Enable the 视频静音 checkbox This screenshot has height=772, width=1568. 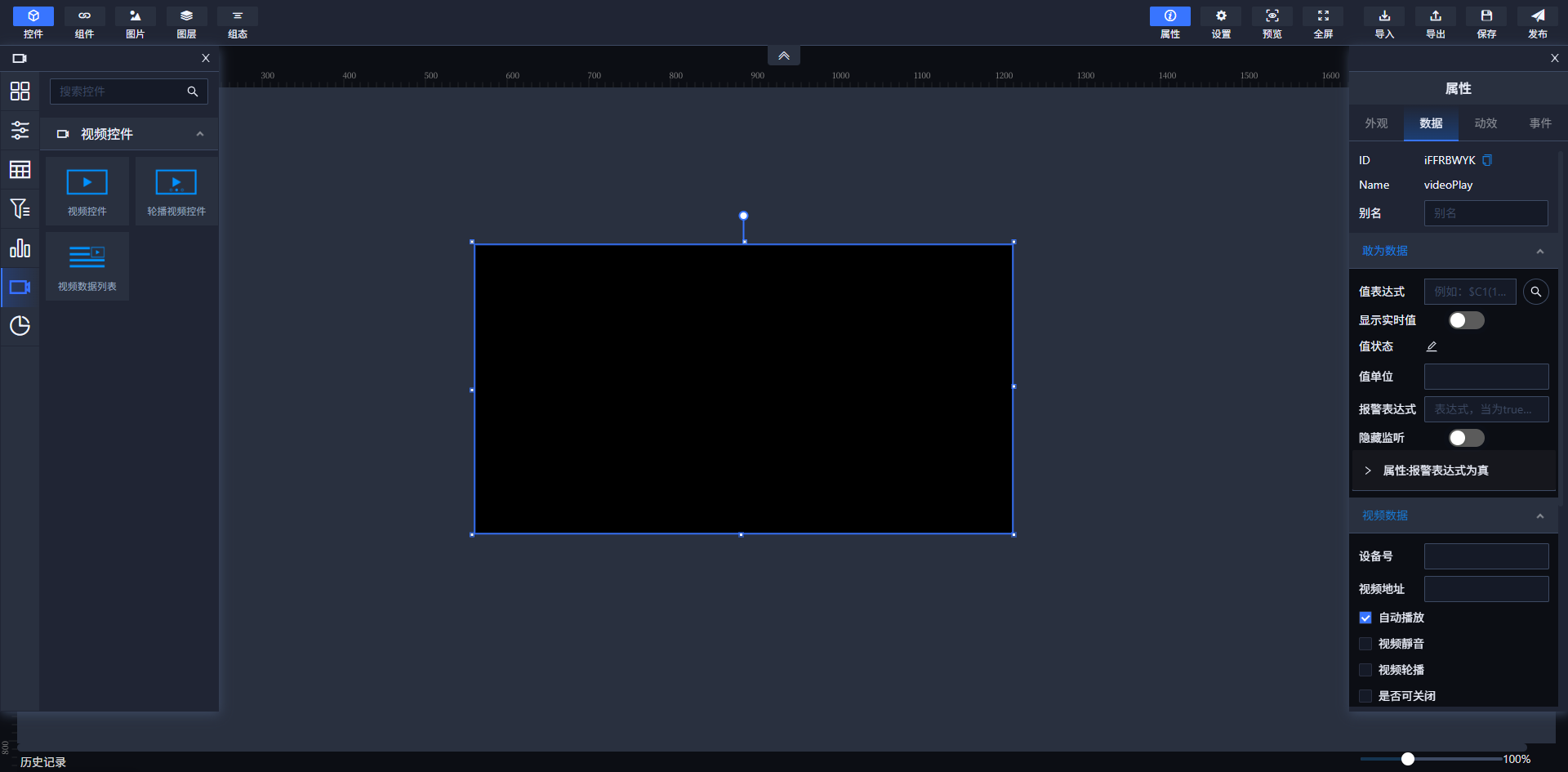[x=1365, y=644]
